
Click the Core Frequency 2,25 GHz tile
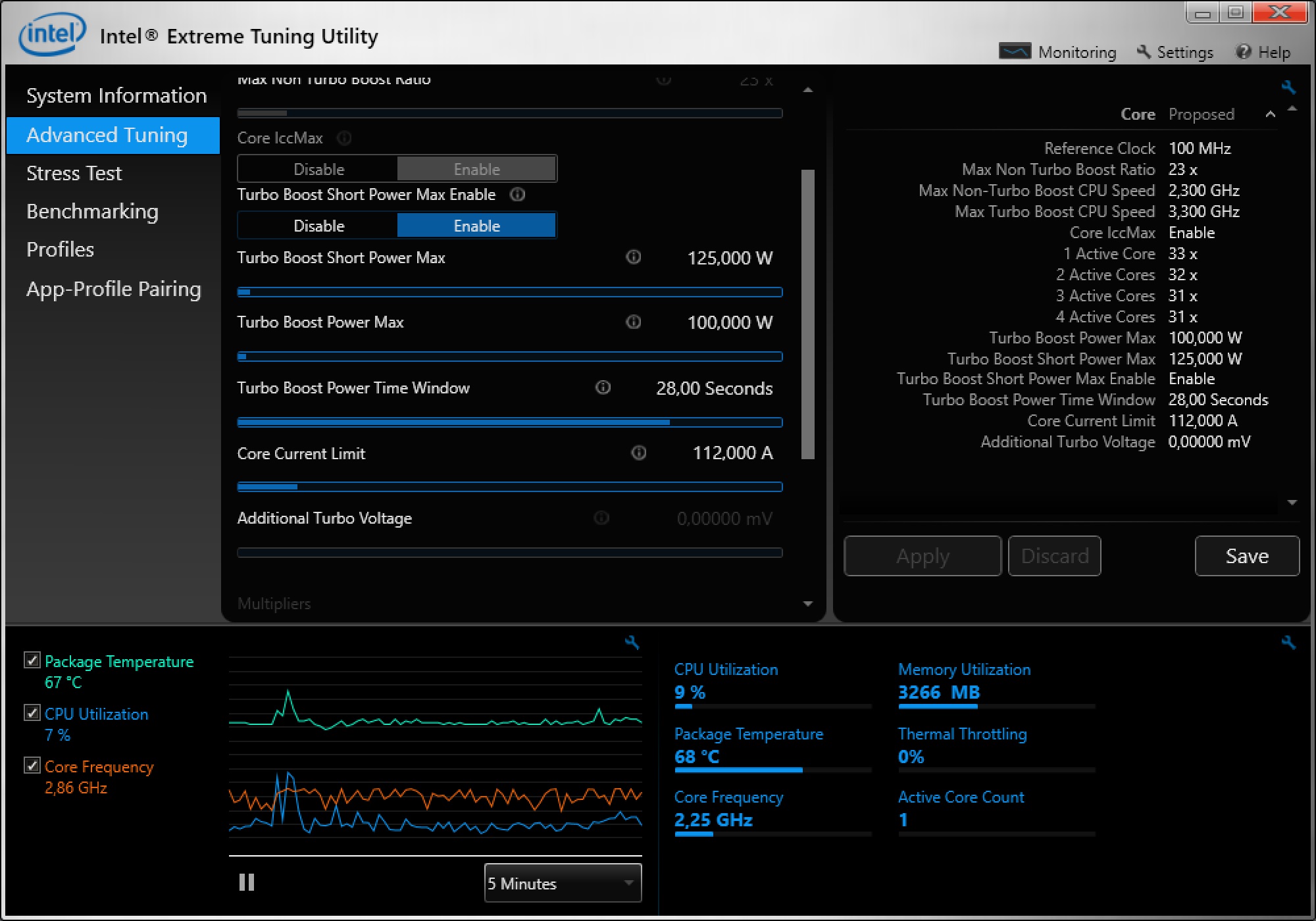772,812
